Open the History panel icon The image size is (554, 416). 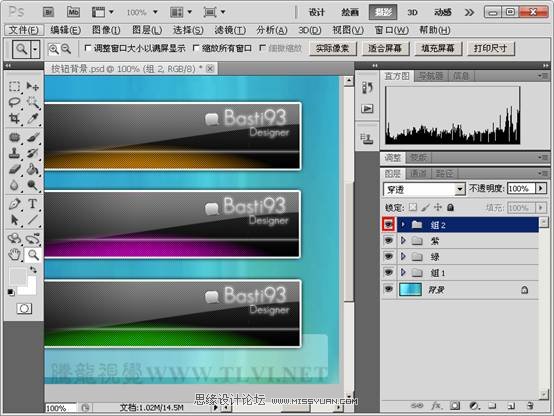367,88
